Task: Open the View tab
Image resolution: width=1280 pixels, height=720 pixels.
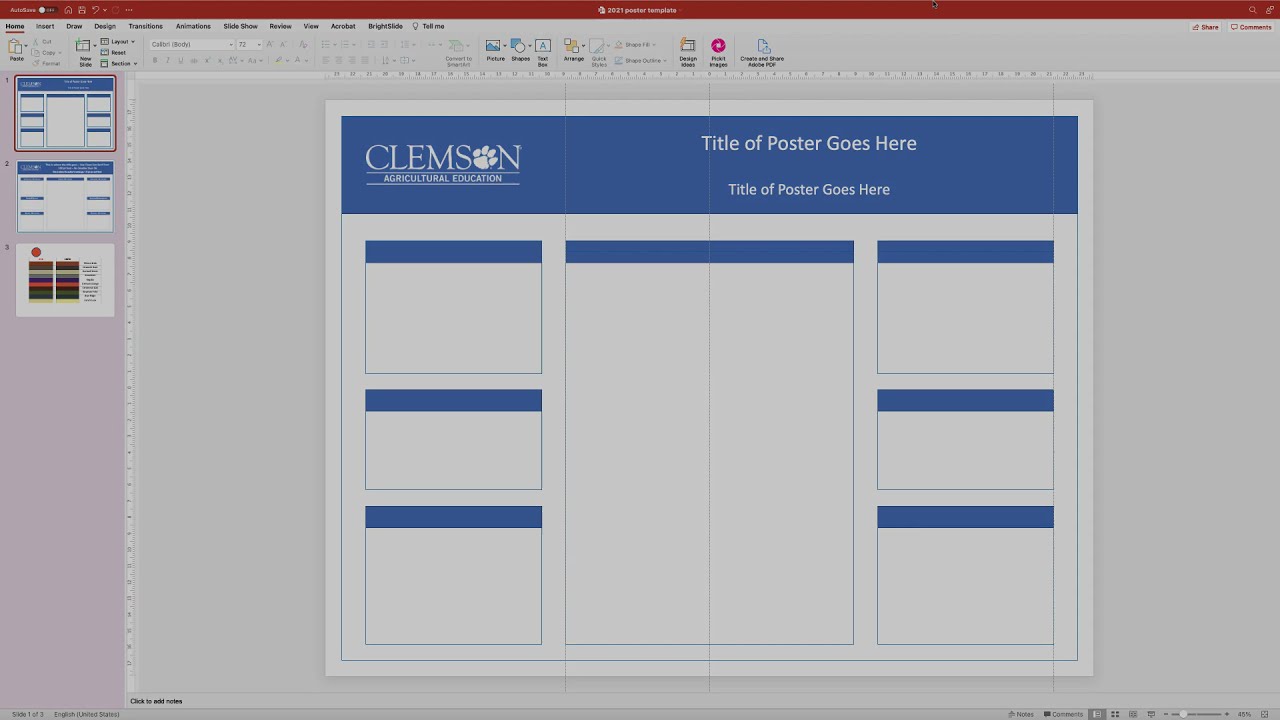Action: coord(311,26)
